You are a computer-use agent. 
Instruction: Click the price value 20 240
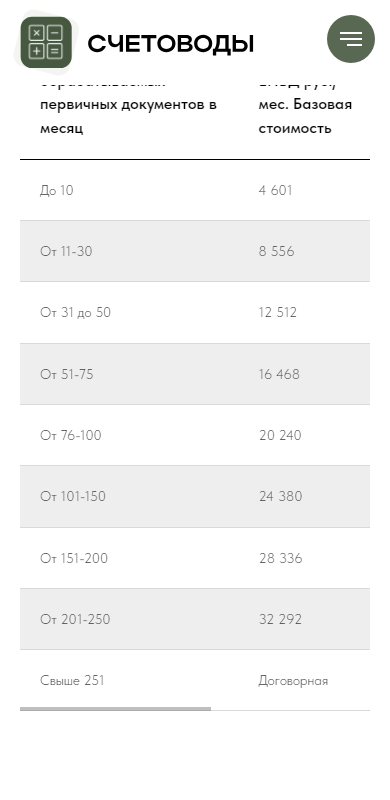(280, 435)
